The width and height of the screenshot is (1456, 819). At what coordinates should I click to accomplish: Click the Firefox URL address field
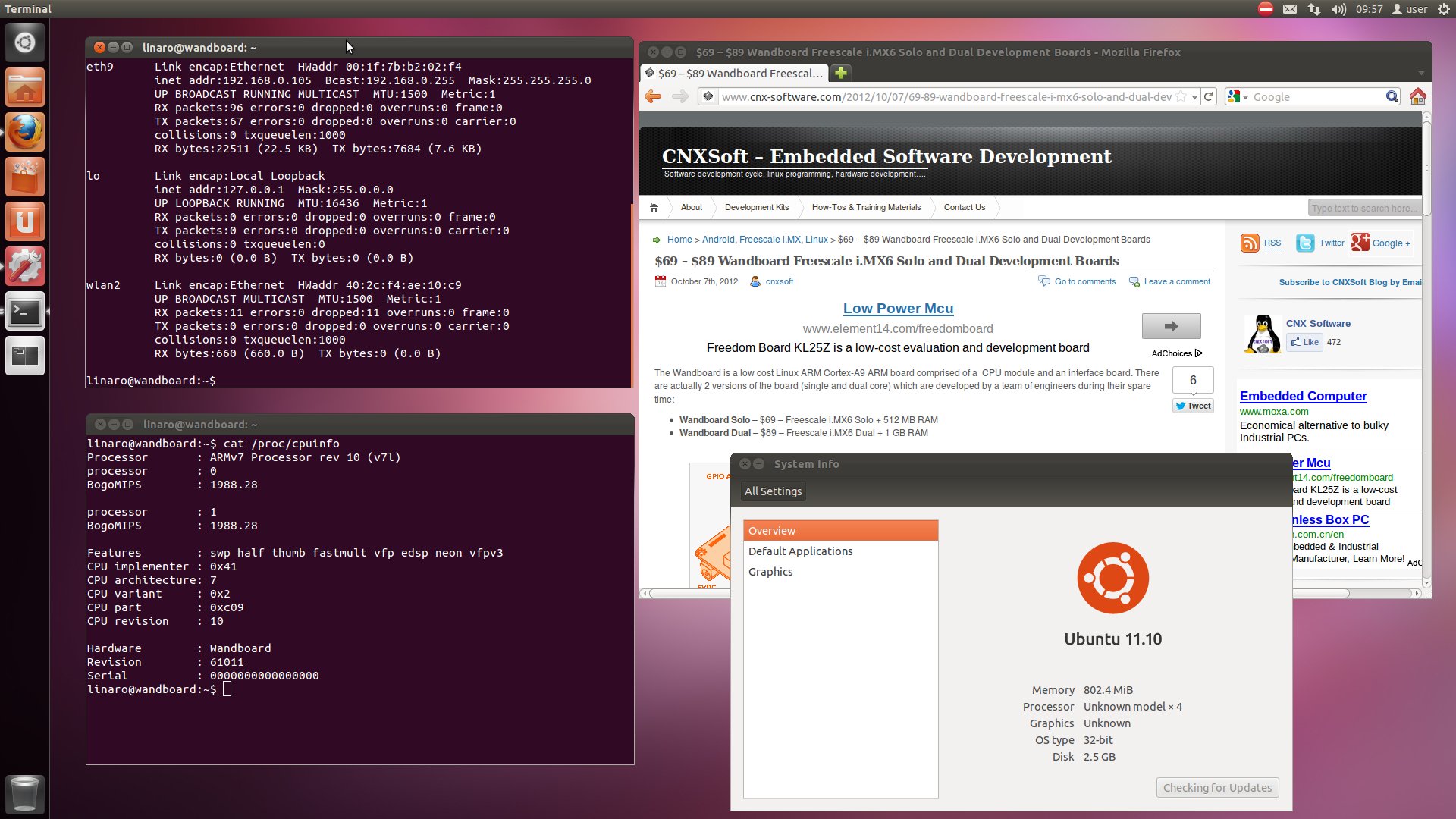click(x=946, y=96)
